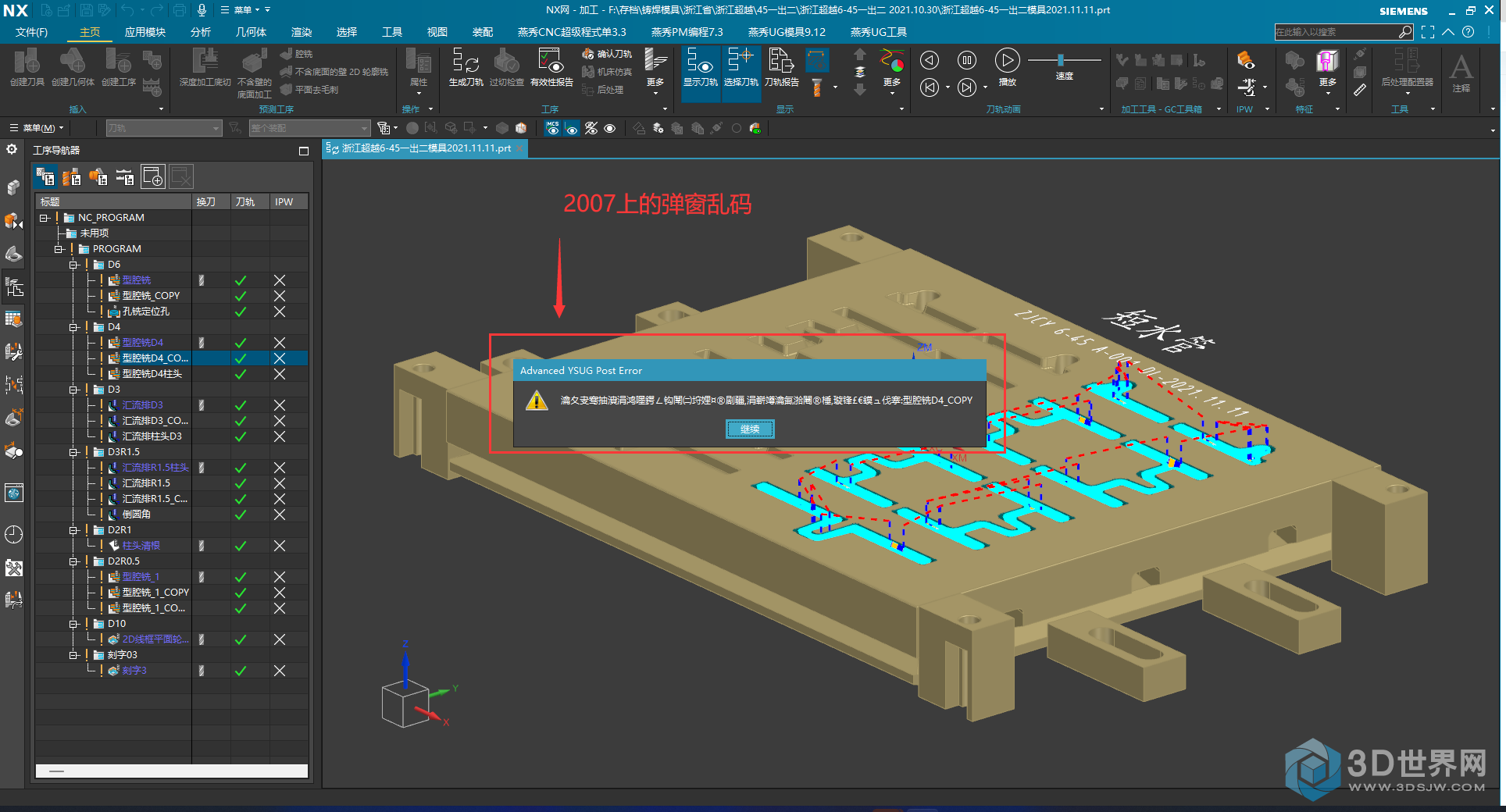Select the 型腔铣D4_CO... operation row
Viewport: 1506px width, 812px height.
(x=172, y=358)
